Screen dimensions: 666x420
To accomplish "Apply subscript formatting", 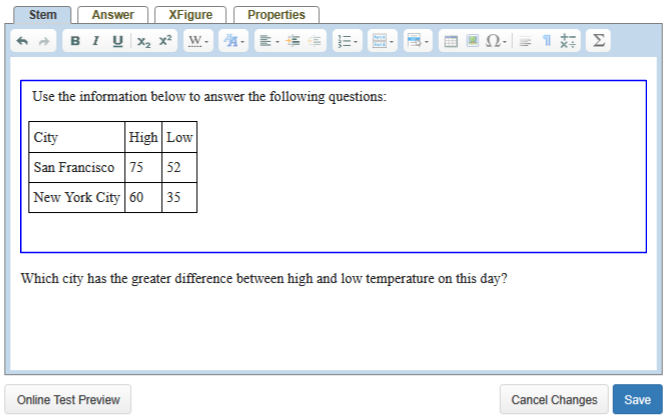I will click(144, 41).
